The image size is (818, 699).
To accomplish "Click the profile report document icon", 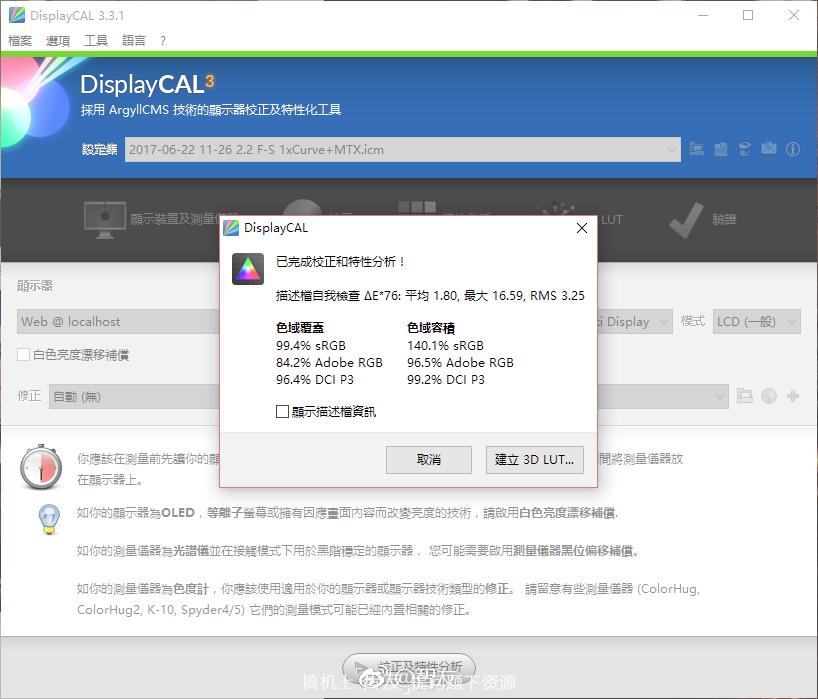I will (x=720, y=148).
